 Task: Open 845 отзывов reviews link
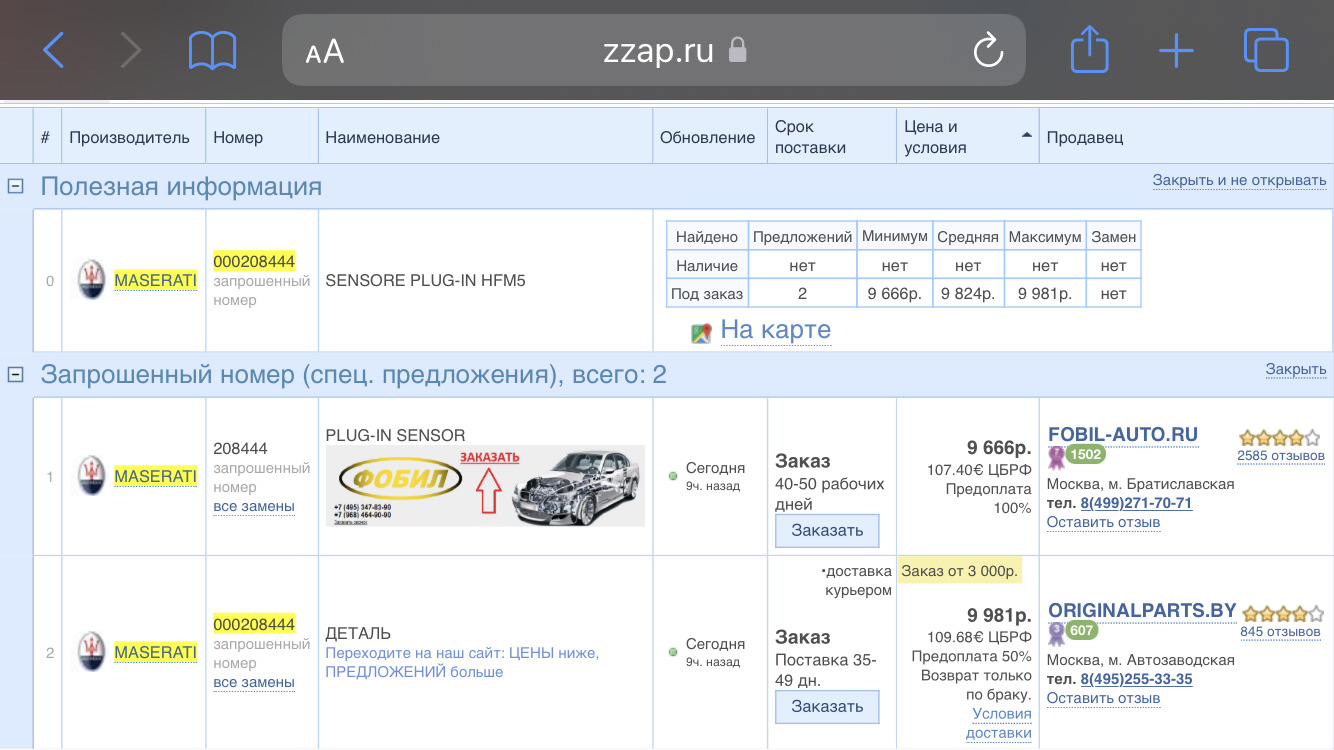[1280, 631]
